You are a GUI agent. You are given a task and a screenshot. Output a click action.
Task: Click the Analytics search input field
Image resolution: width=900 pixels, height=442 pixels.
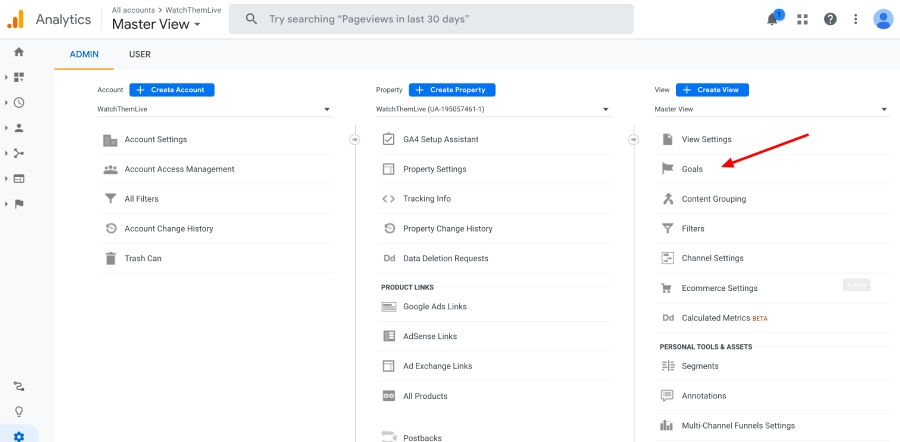pos(431,19)
